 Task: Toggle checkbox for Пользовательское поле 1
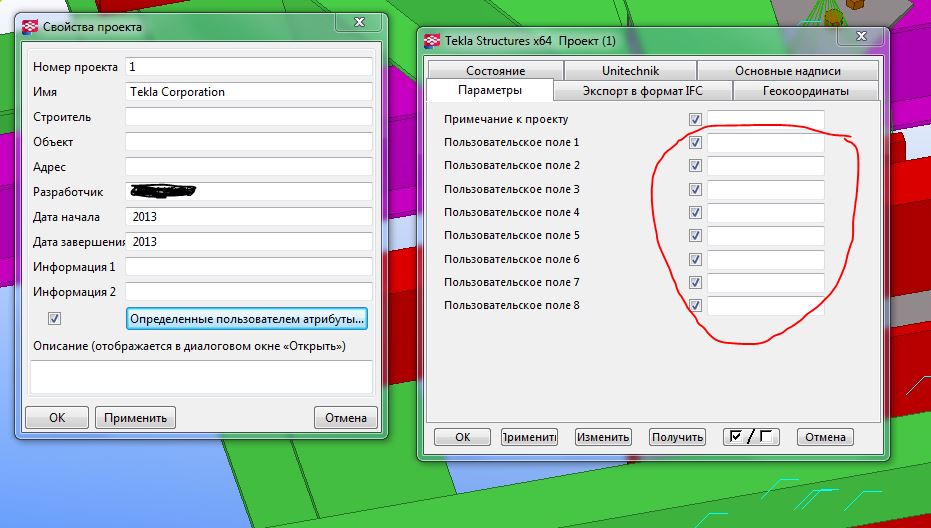click(x=695, y=143)
